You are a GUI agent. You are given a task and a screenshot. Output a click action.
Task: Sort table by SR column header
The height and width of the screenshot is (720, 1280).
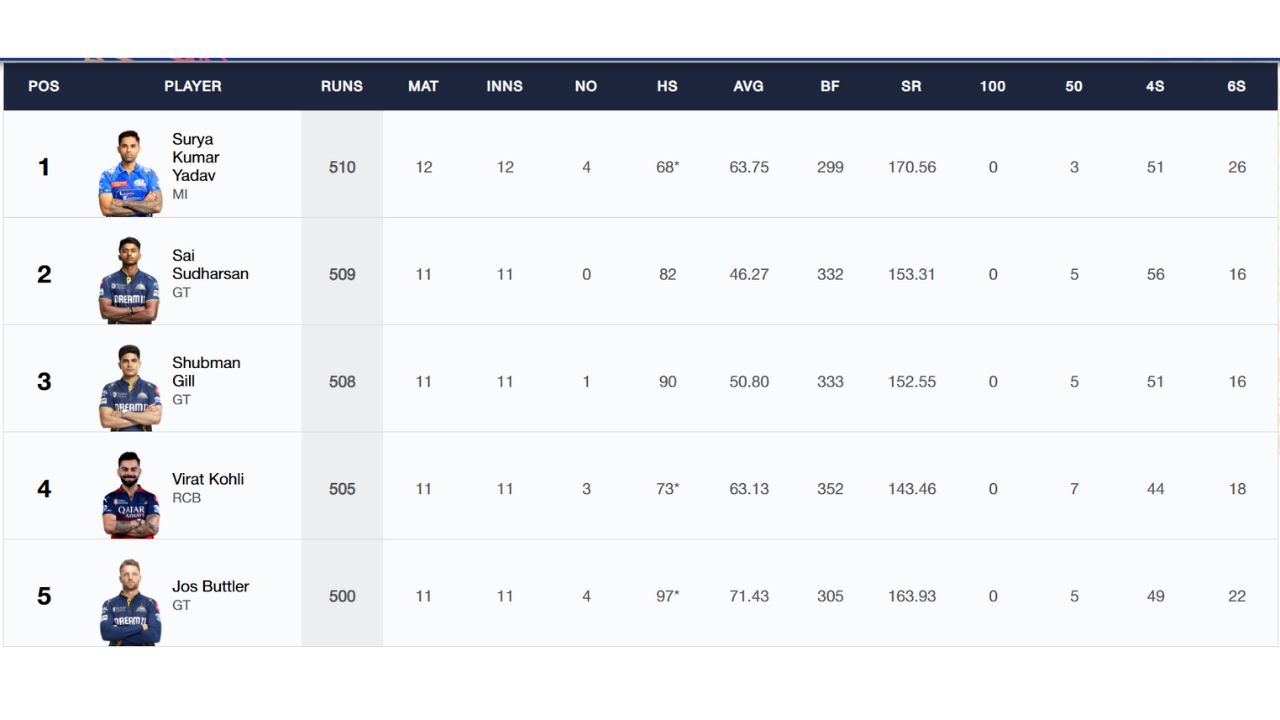click(911, 86)
